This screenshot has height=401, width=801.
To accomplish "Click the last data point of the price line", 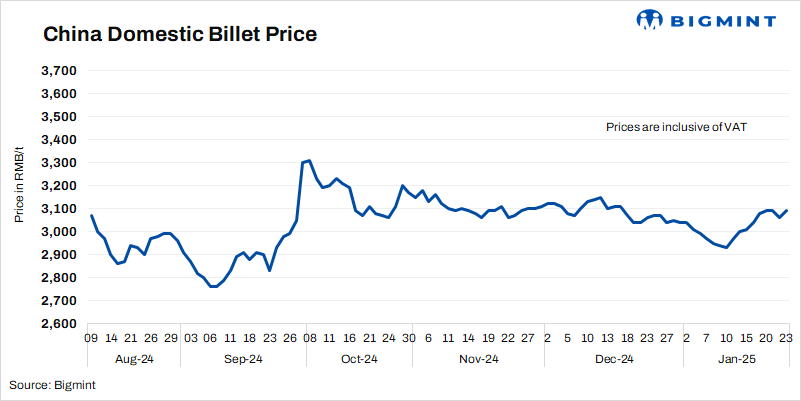I will 787,210.
